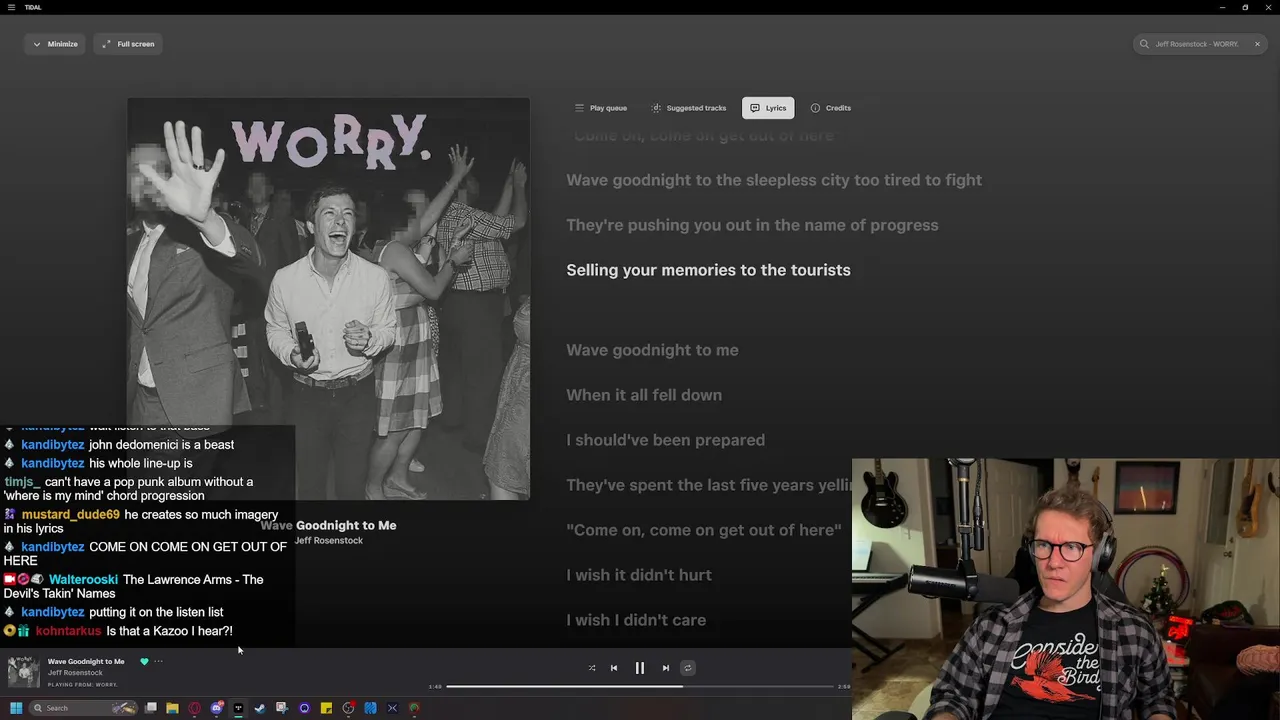Open the Play queue tab
Viewport: 1280px width, 720px height.
point(601,108)
